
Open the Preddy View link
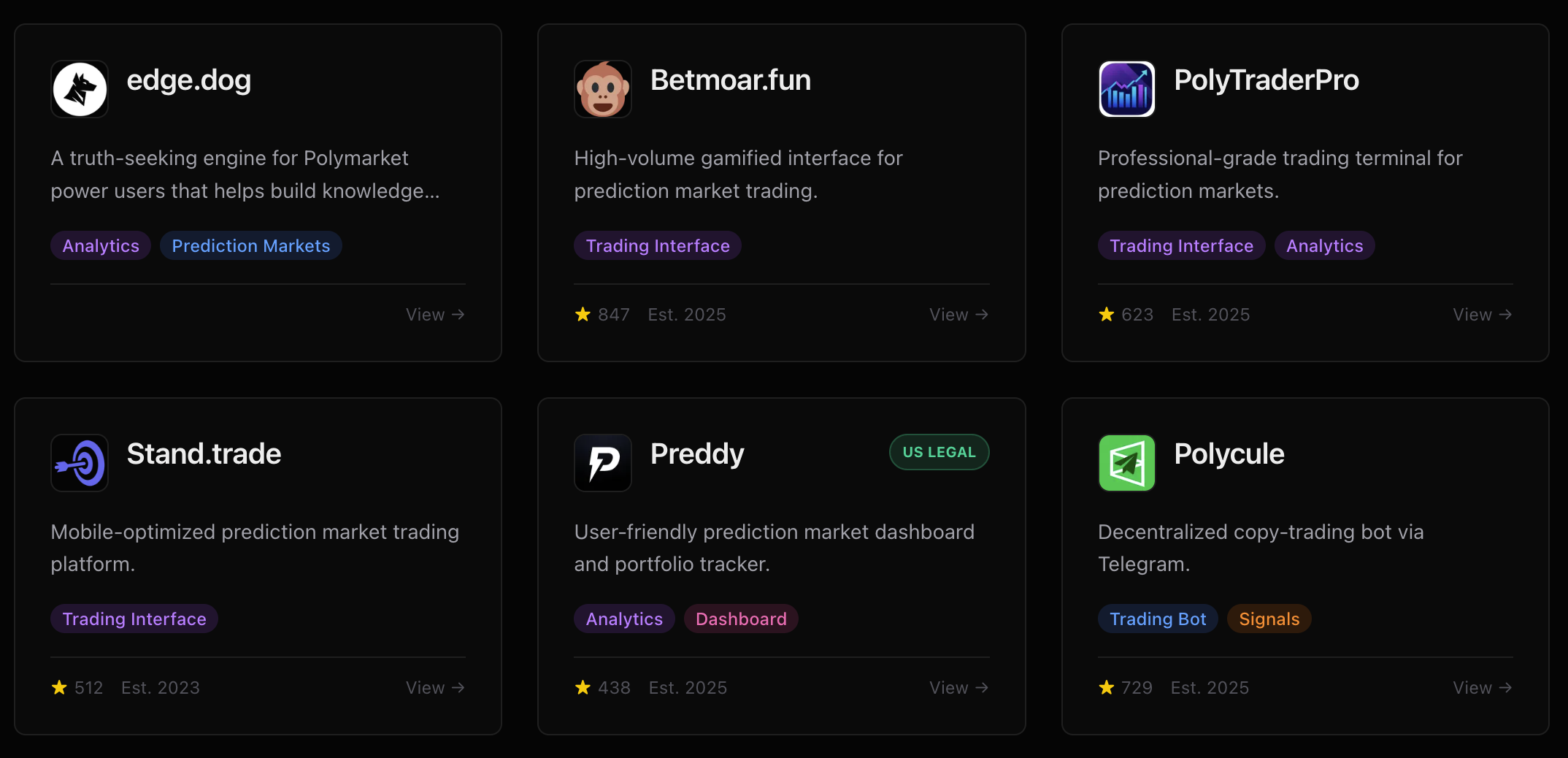(x=958, y=688)
